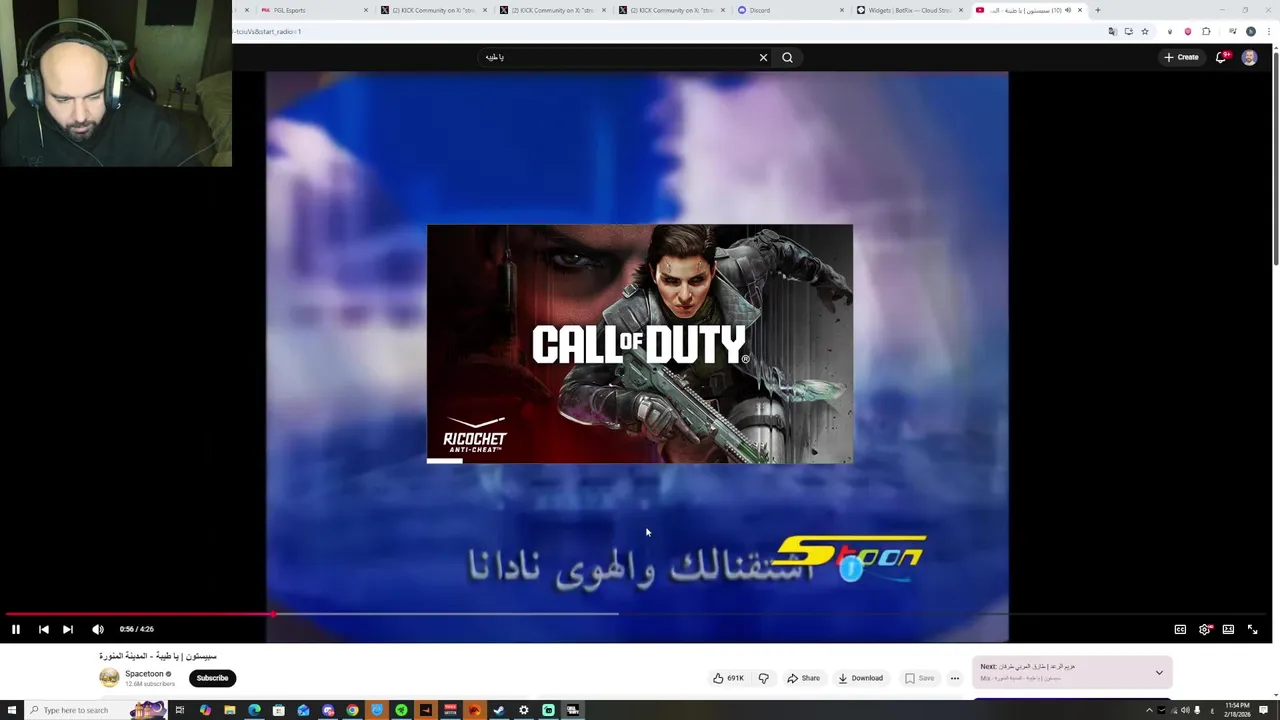Focus the YouTube search input field
Viewport: 1280px width, 720px height.
point(615,57)
